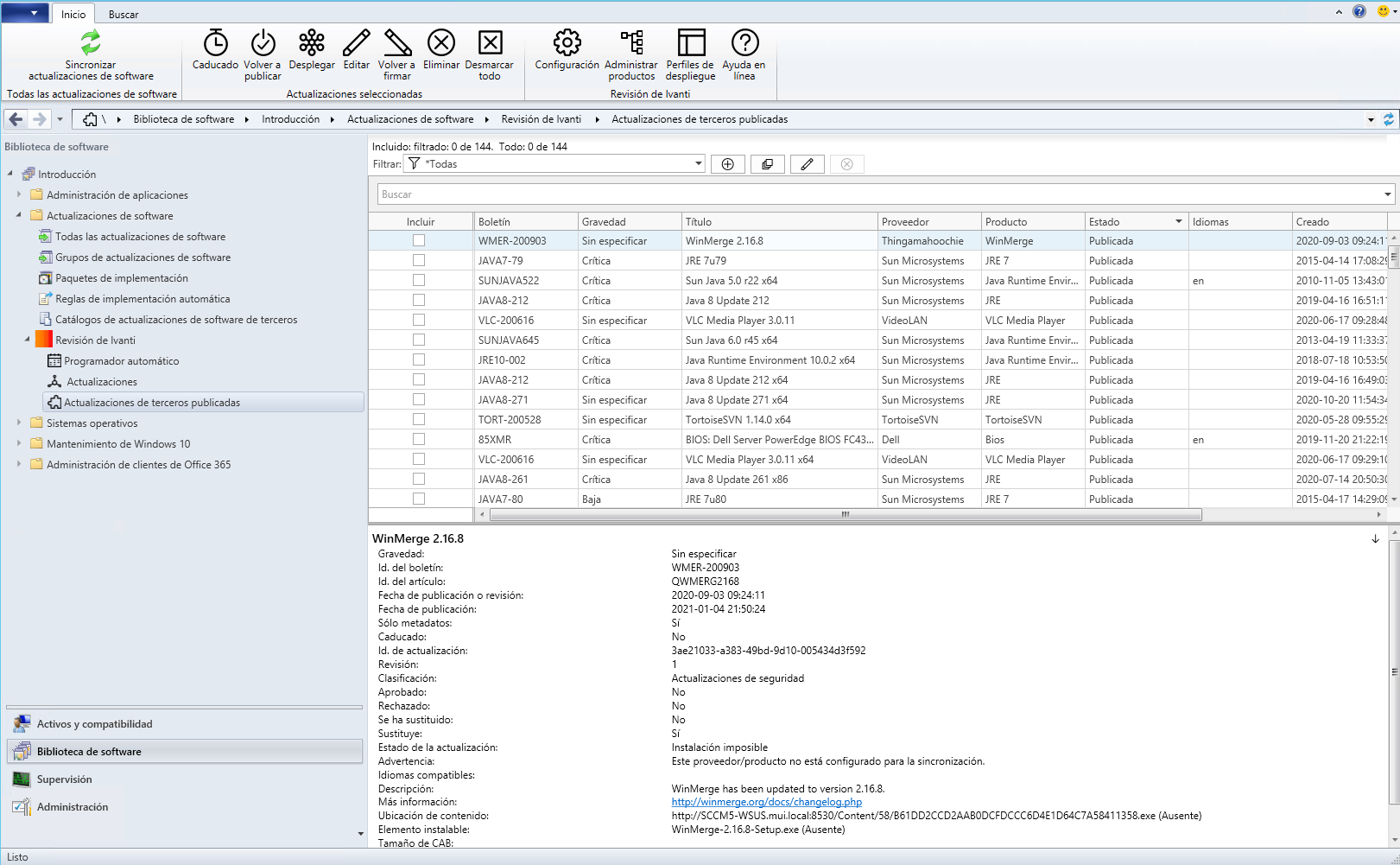The width and height of the screenshot is (1400, 865).
Task: Tick the checkbox for JAVA7-79 row
Action: [419, 261]
